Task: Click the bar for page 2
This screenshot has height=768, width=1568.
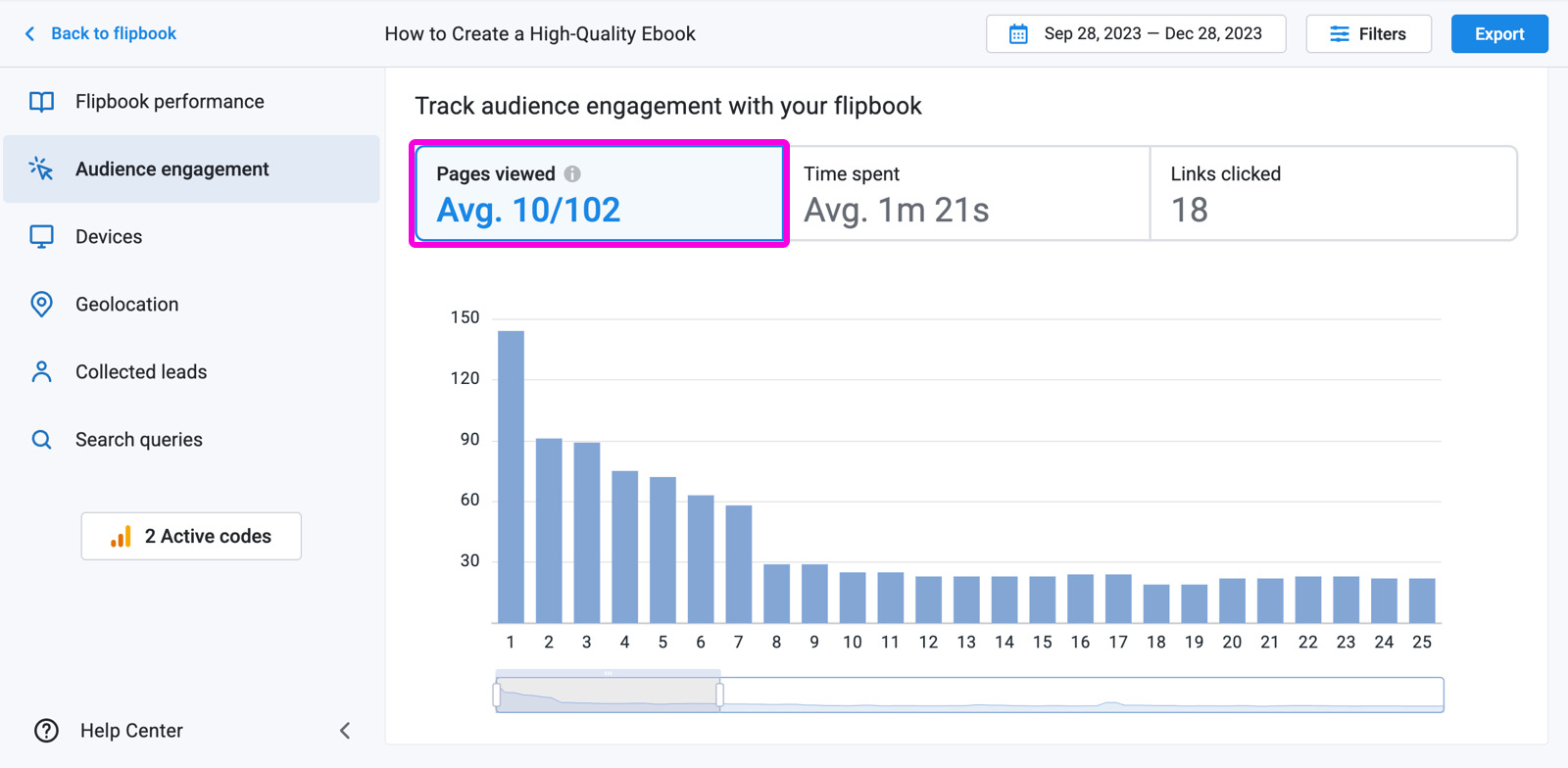Action: click(549, 531)
